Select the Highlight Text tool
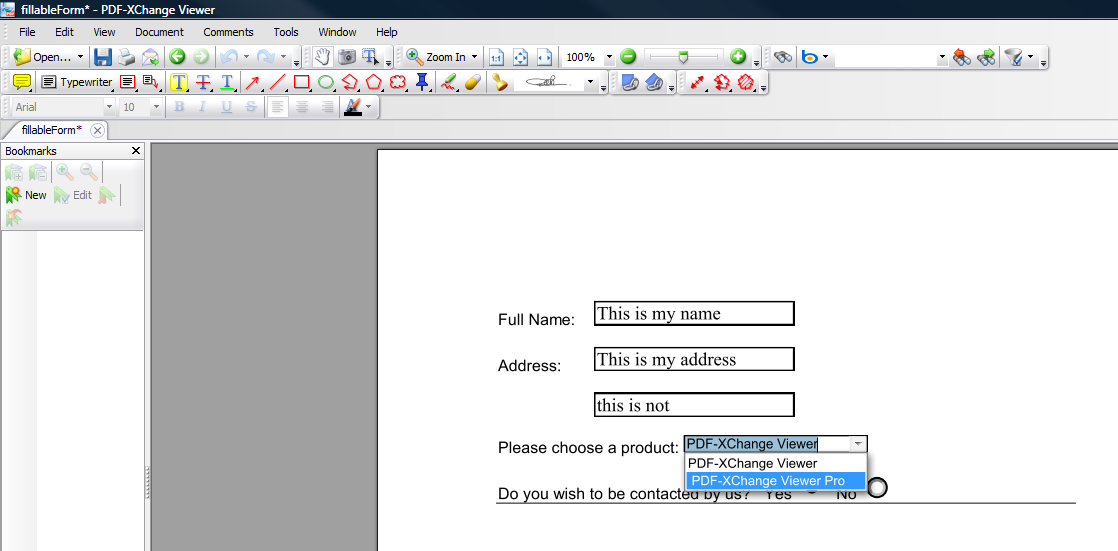Viewport: 1118px width, 551px height. pos(179,82)
